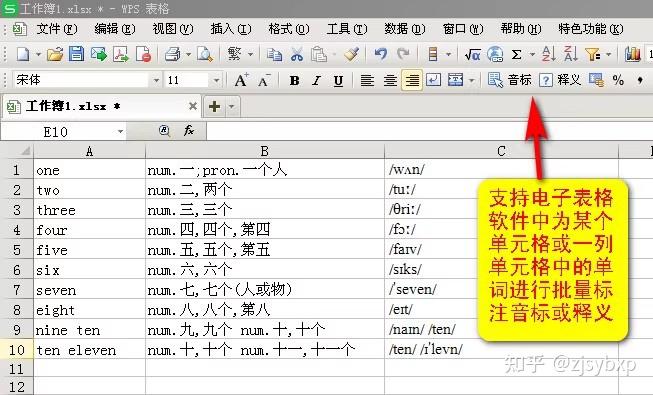This screenshot has height=395, width=653.
Task: Click the 音标 phonetic button
Action: [x=510, y=80]
